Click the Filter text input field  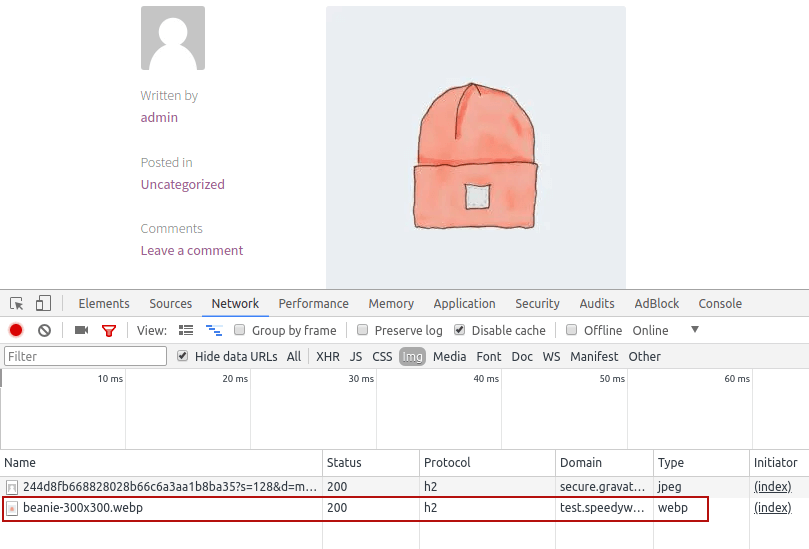[x=86, y=357]
